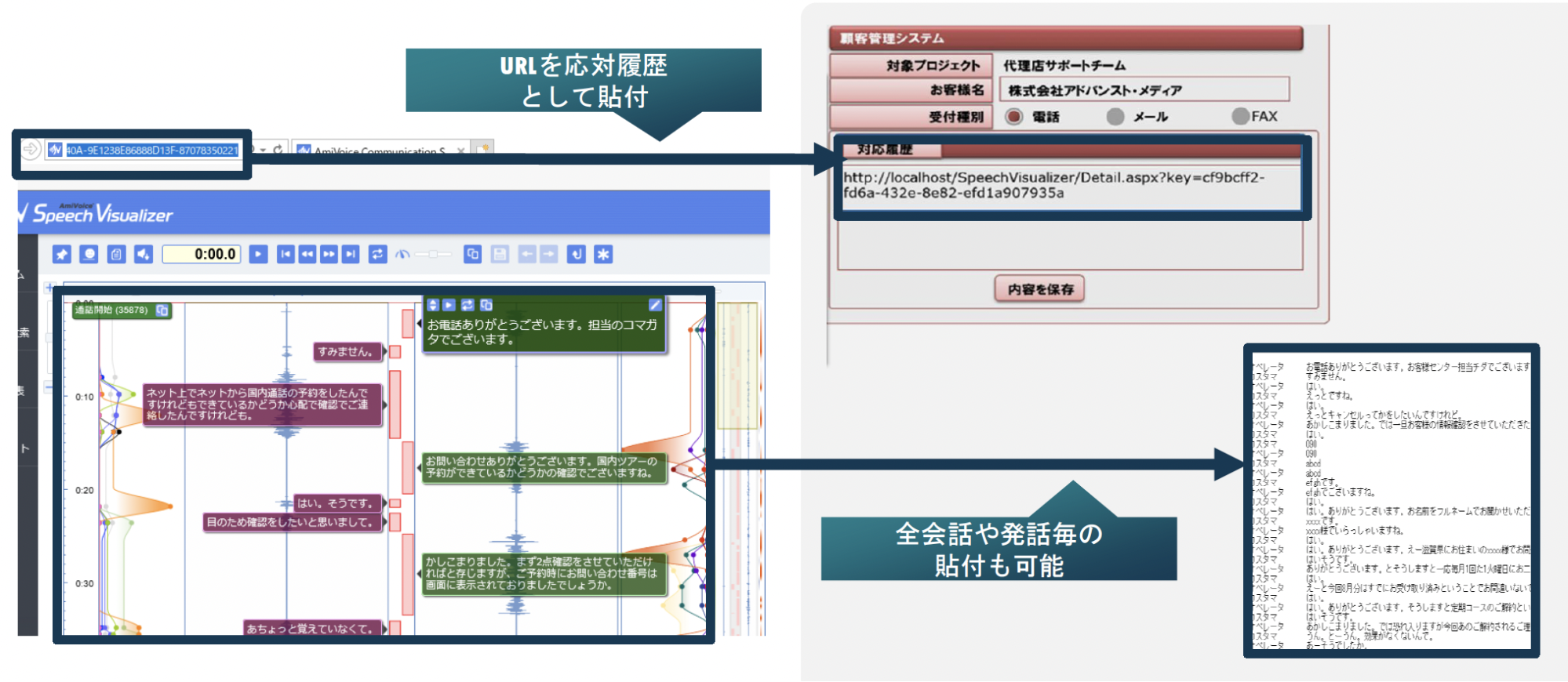Click the greyed left arrow toolbar icon
This screenshot has width=1568, height=682.
527,254
